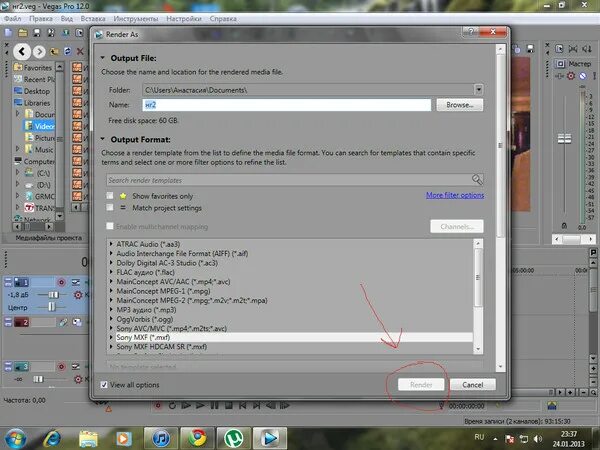
Task: Open the Настройки menu
Action: 184,19
